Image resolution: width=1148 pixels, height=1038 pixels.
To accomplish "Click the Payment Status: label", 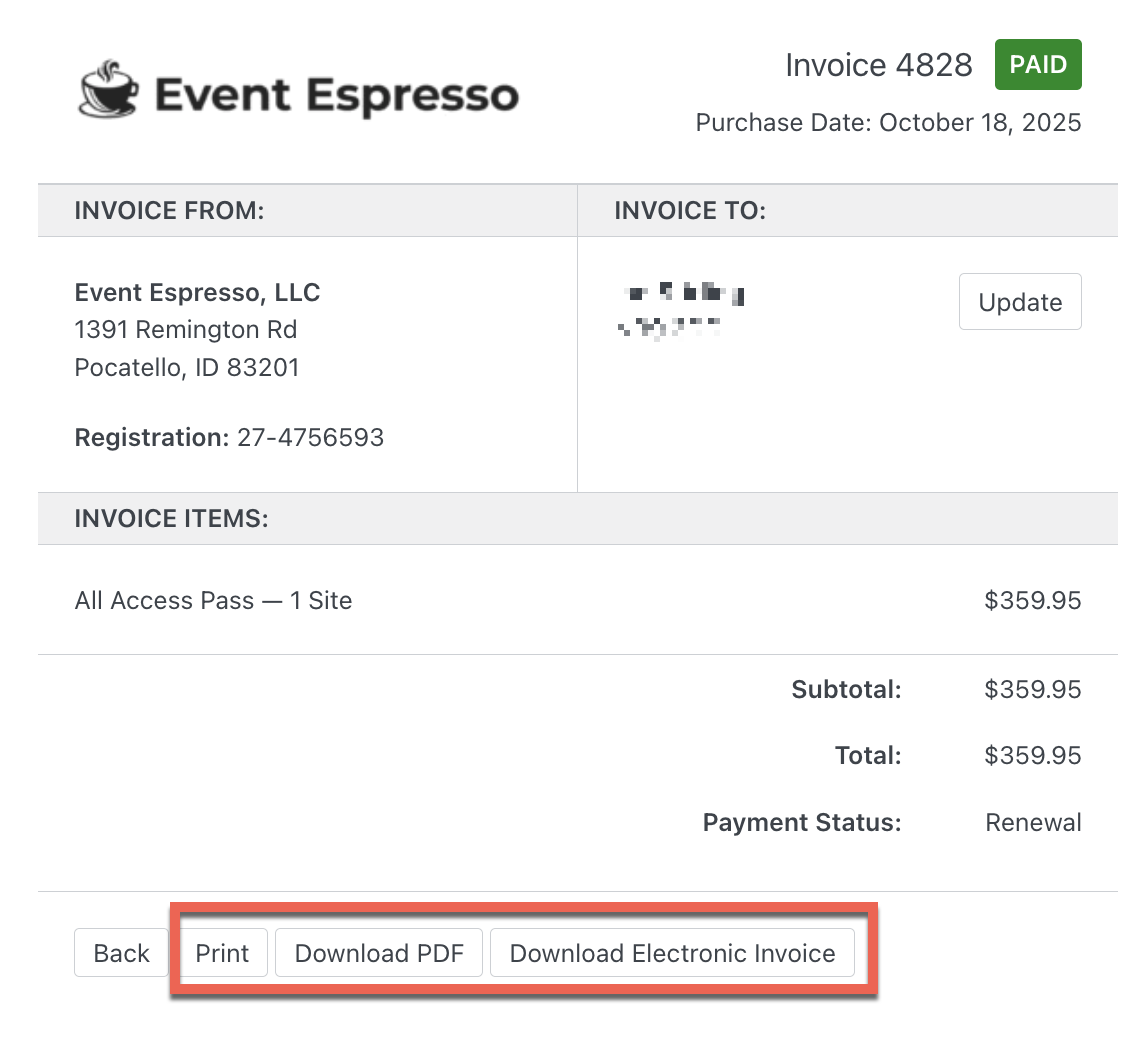I will (802, 823).
